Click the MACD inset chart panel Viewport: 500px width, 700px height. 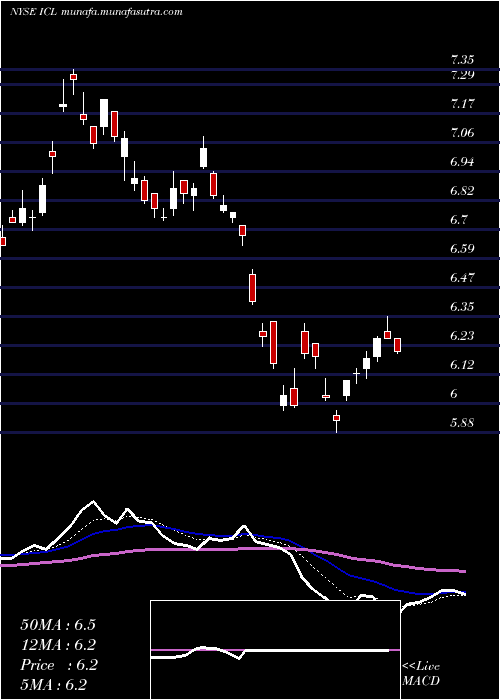pyautogui.click(x=275, y=650)
